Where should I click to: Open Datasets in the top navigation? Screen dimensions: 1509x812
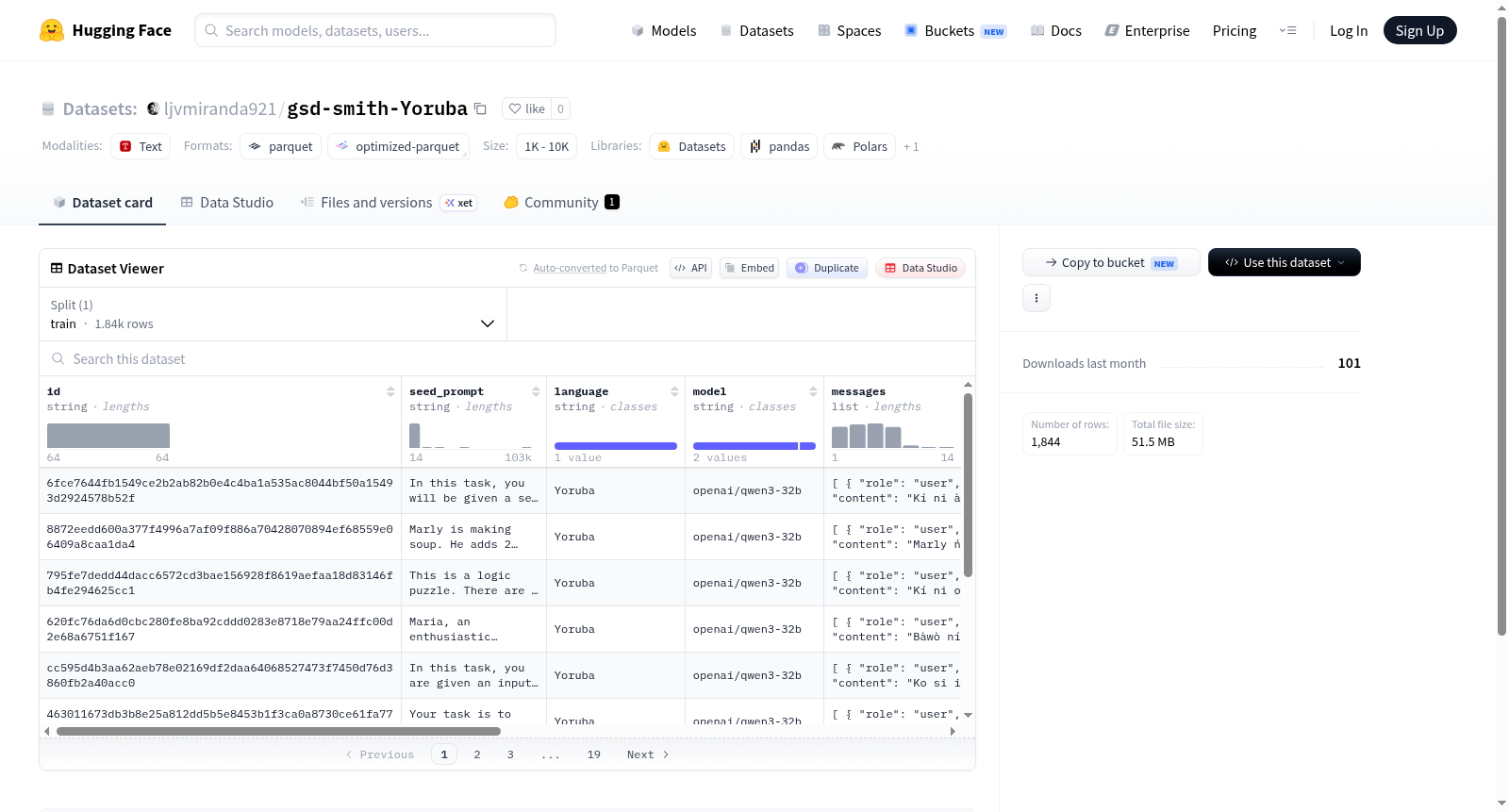756,30
